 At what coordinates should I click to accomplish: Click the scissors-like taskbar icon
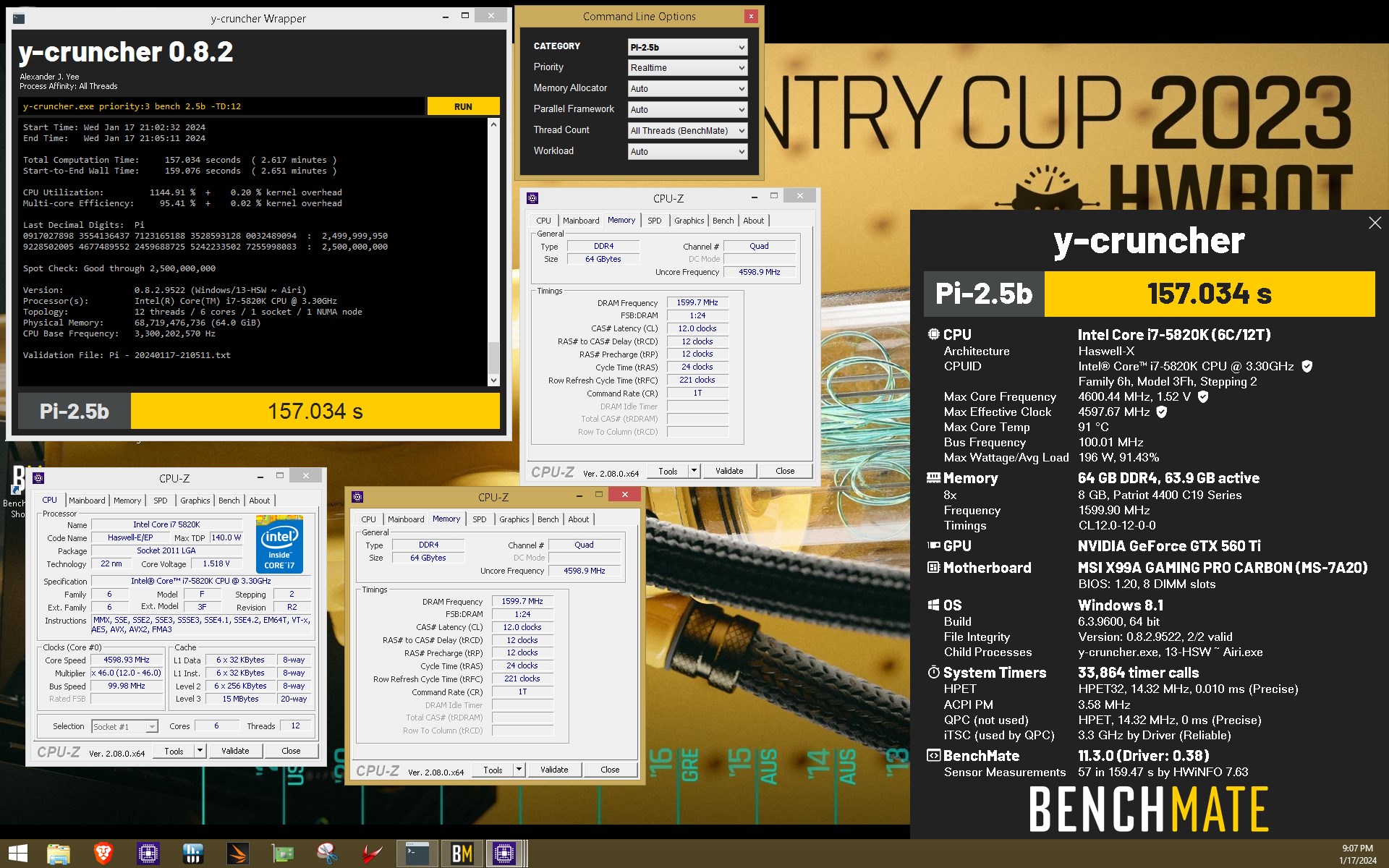[327, 854]
